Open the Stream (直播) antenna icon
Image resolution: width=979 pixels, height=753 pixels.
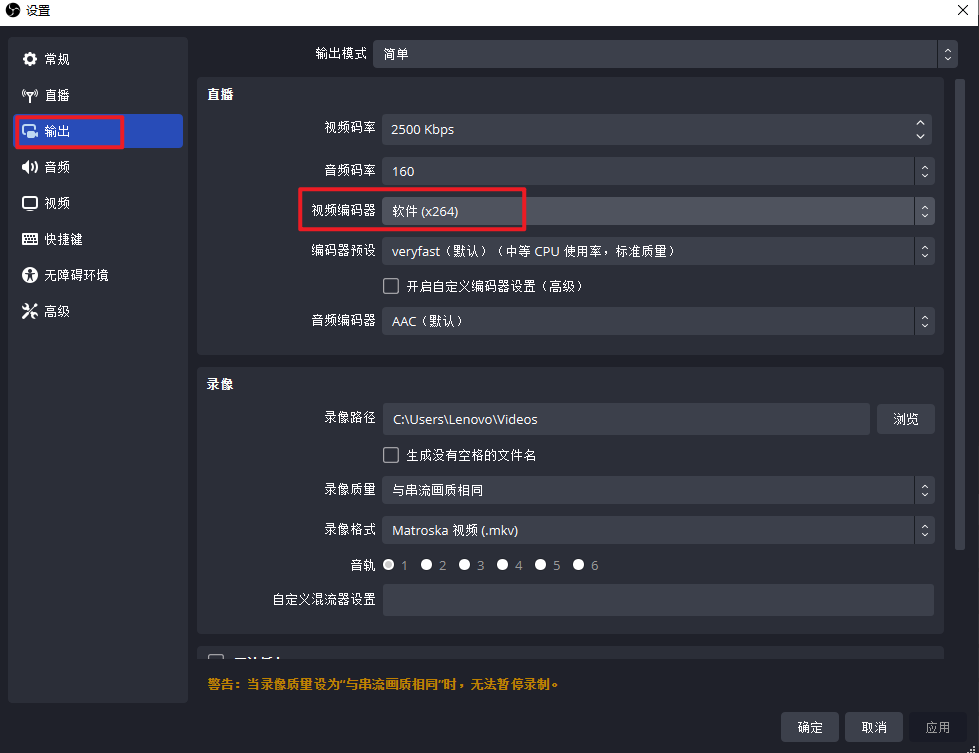[x=30, y=95]
